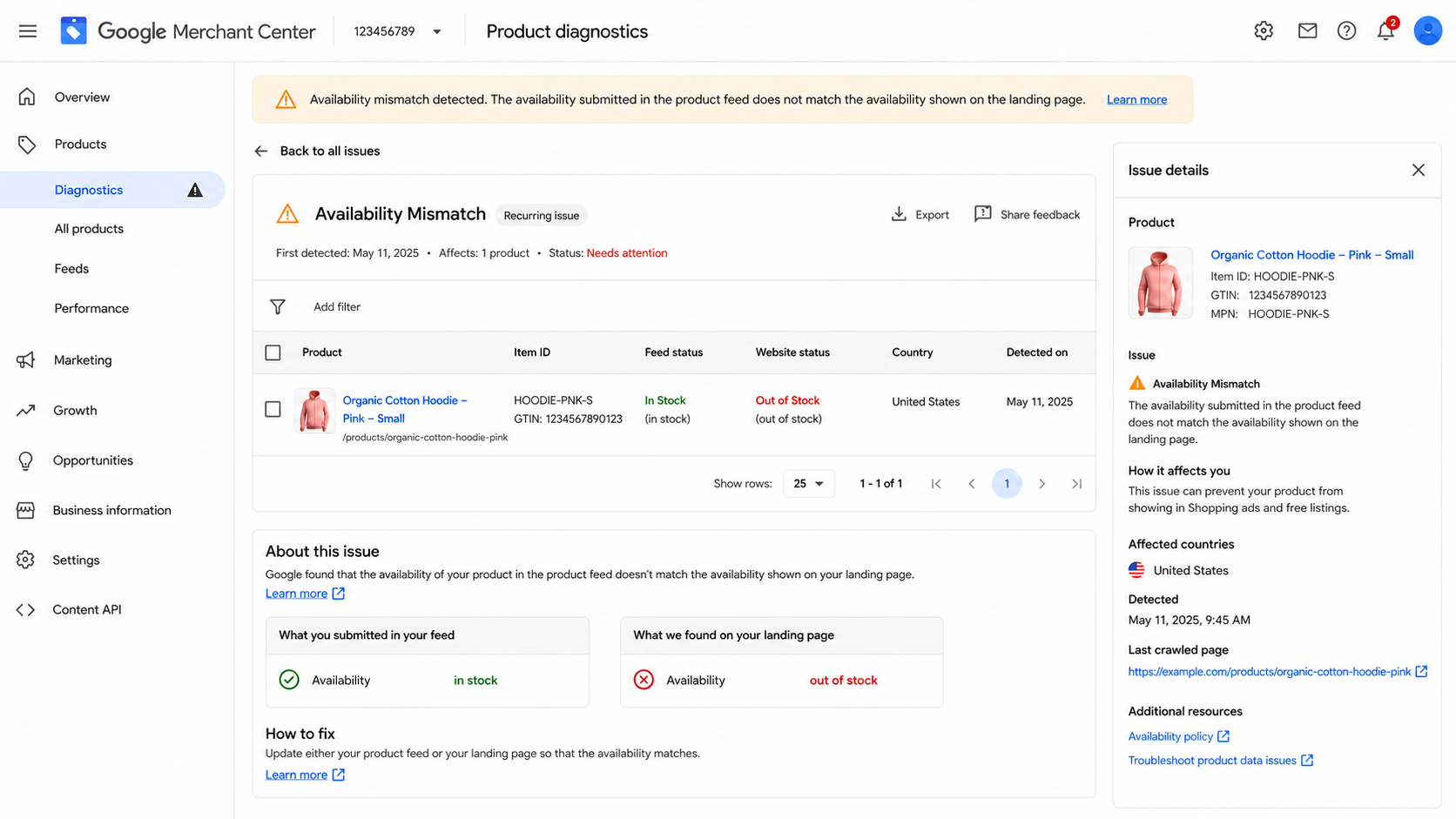
Task: Click Learn more in the warning banner
Action: pyautogui.click(x=1136, y=99)
